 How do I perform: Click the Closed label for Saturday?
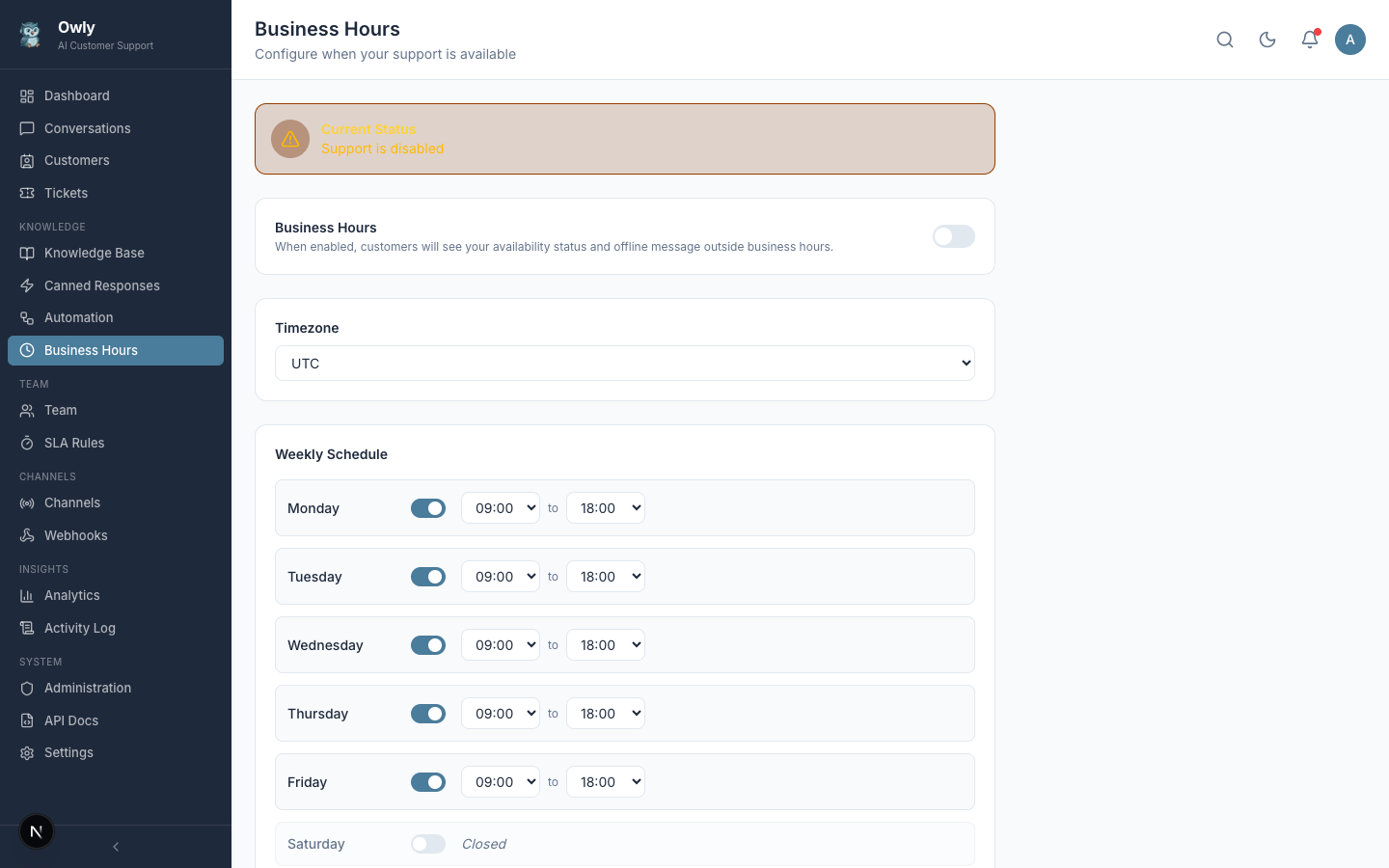click(484, 844)
